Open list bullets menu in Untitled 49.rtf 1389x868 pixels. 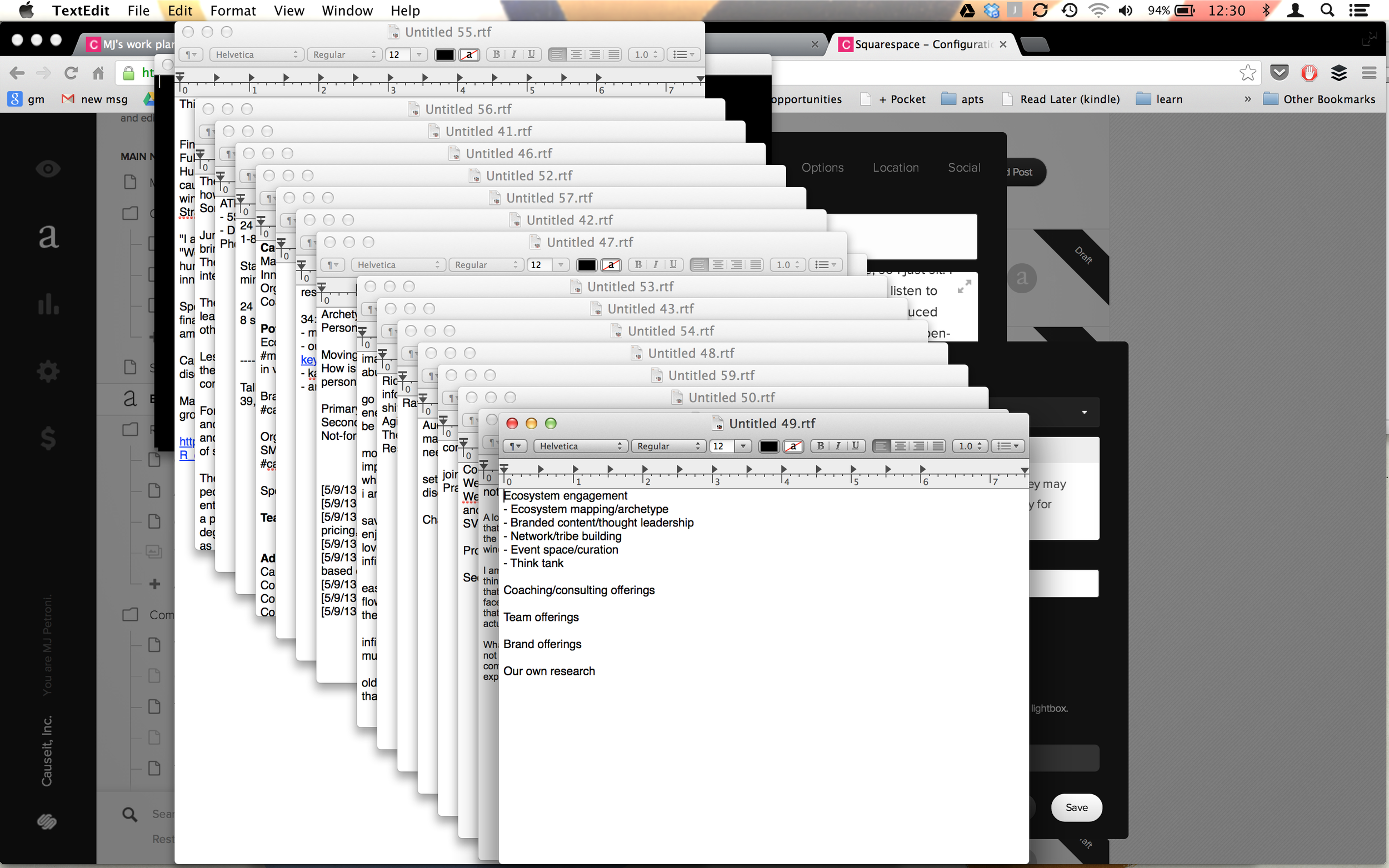[x=1007, y=446]
